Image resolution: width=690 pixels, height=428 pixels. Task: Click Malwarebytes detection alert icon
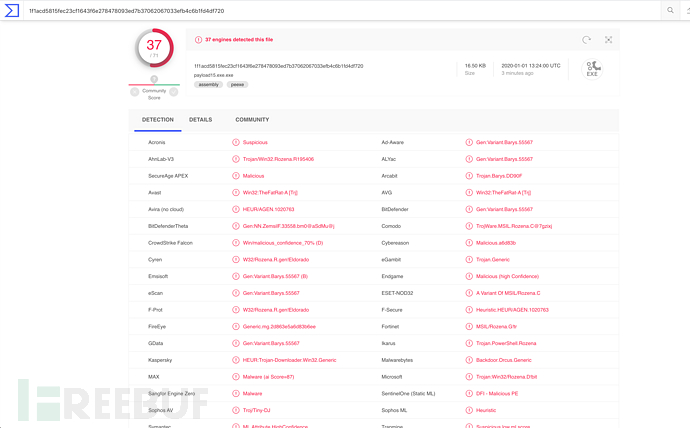coord(469,360)
